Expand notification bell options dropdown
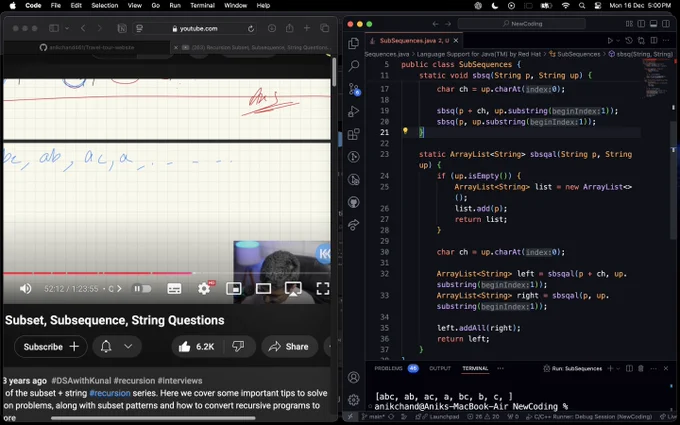The height and width of the screenshot is (425, 680). pyautogui.click(x=128, y=347)
